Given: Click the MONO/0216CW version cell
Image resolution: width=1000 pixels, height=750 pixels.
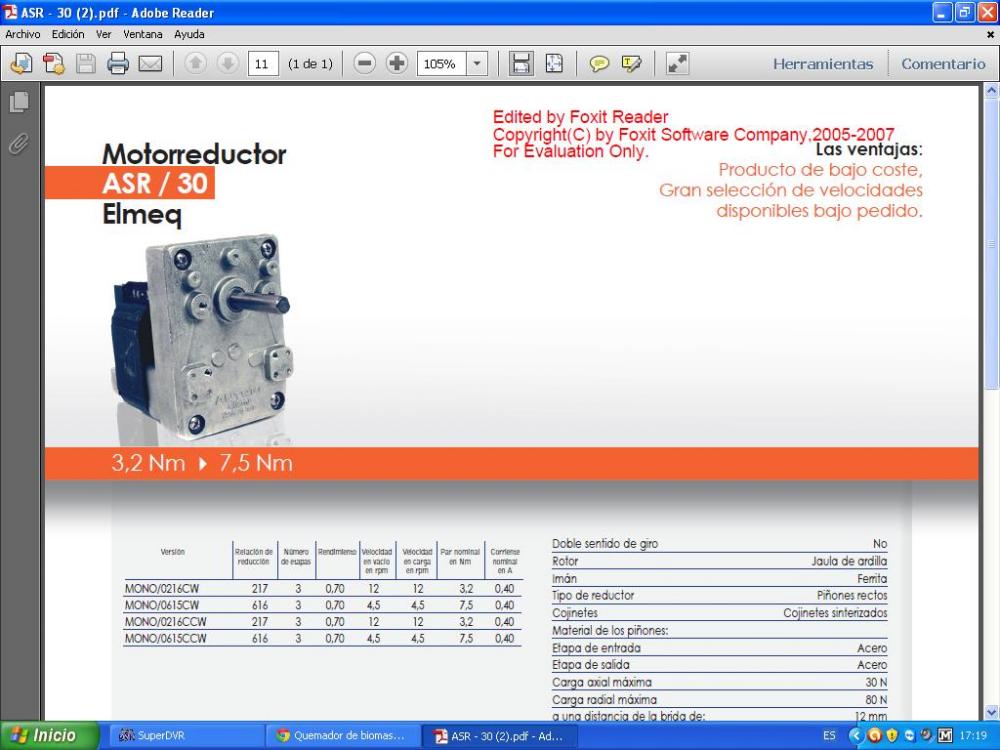Looking at the screenshot, I should click(162, 589).
